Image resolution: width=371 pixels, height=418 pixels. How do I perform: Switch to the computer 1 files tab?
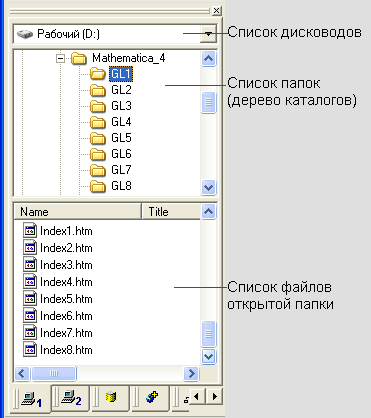tap(32, 398)
